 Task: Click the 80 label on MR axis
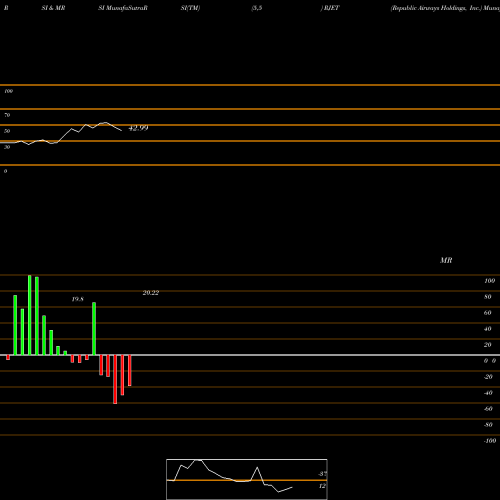(488, 297)
